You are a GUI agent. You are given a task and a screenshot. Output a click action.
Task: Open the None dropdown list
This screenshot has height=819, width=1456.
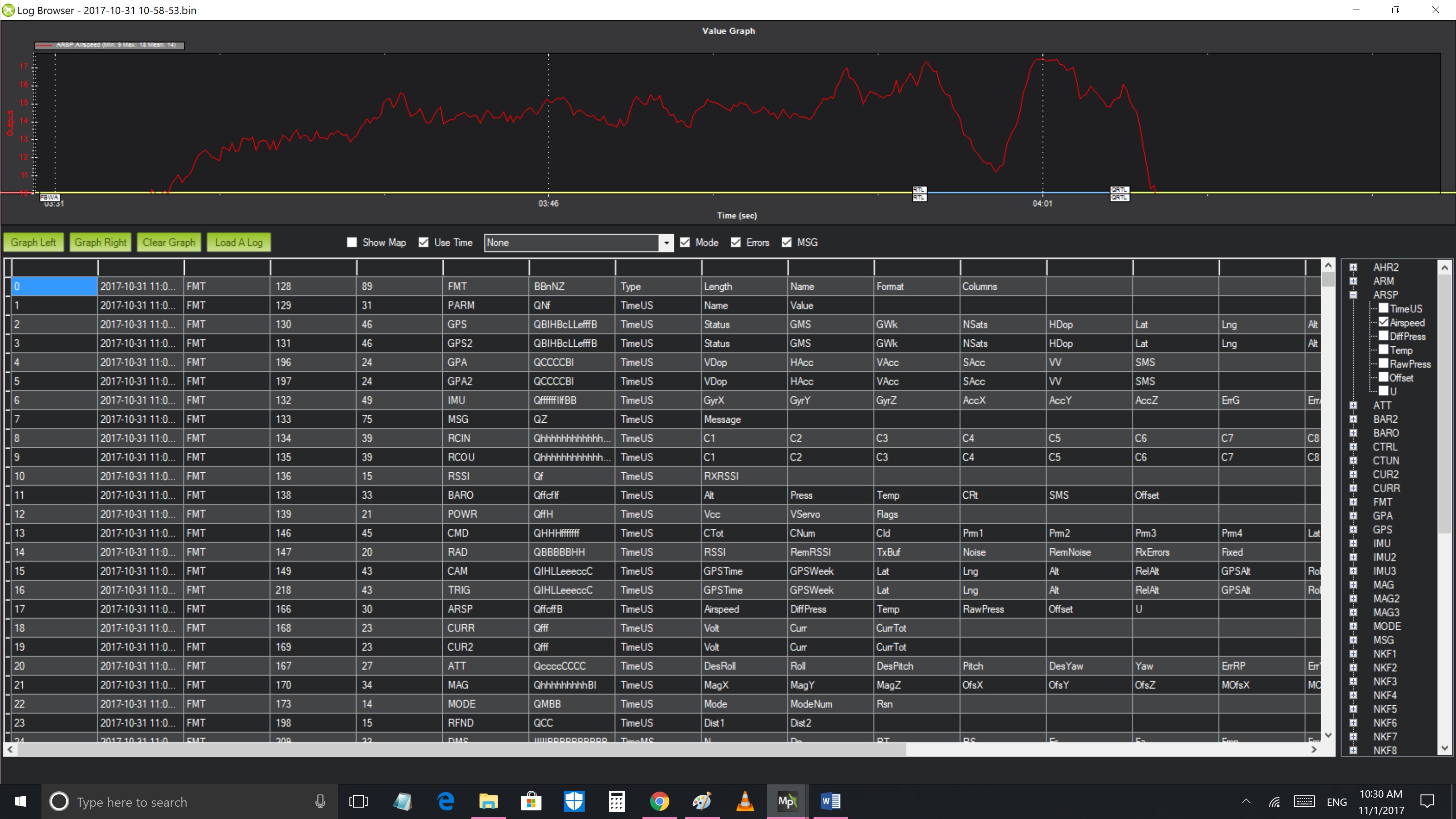pyautogui.click(x=667, y=243)
